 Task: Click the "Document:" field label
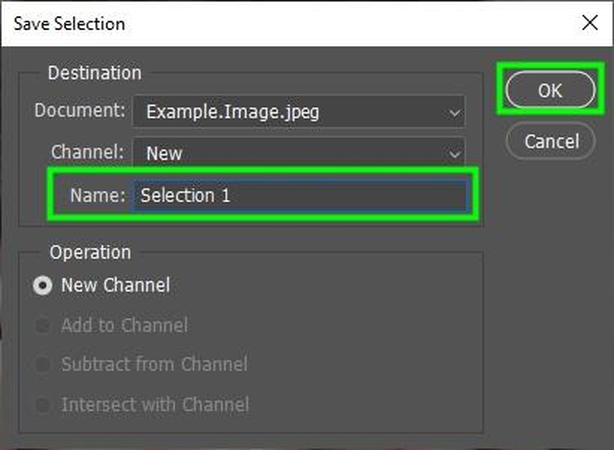click(80, 111)
